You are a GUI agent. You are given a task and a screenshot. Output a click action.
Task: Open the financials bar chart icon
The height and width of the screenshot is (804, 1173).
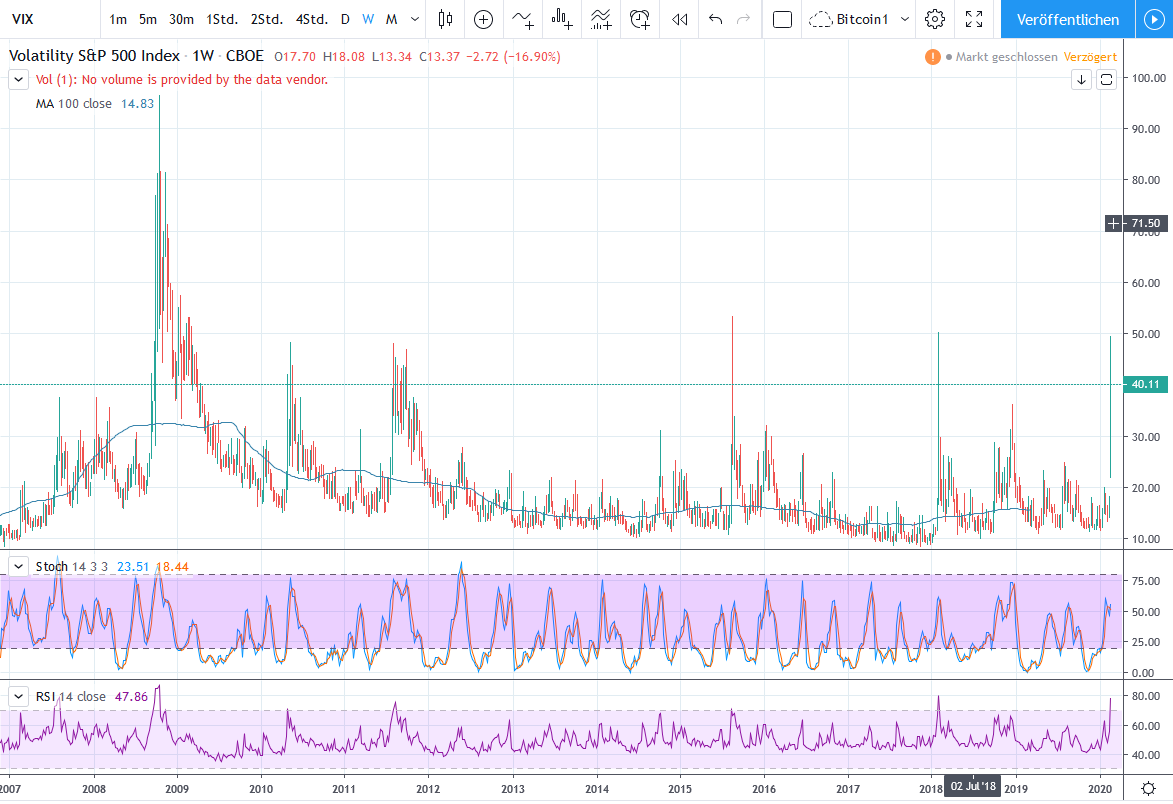(x=562, y=19)
